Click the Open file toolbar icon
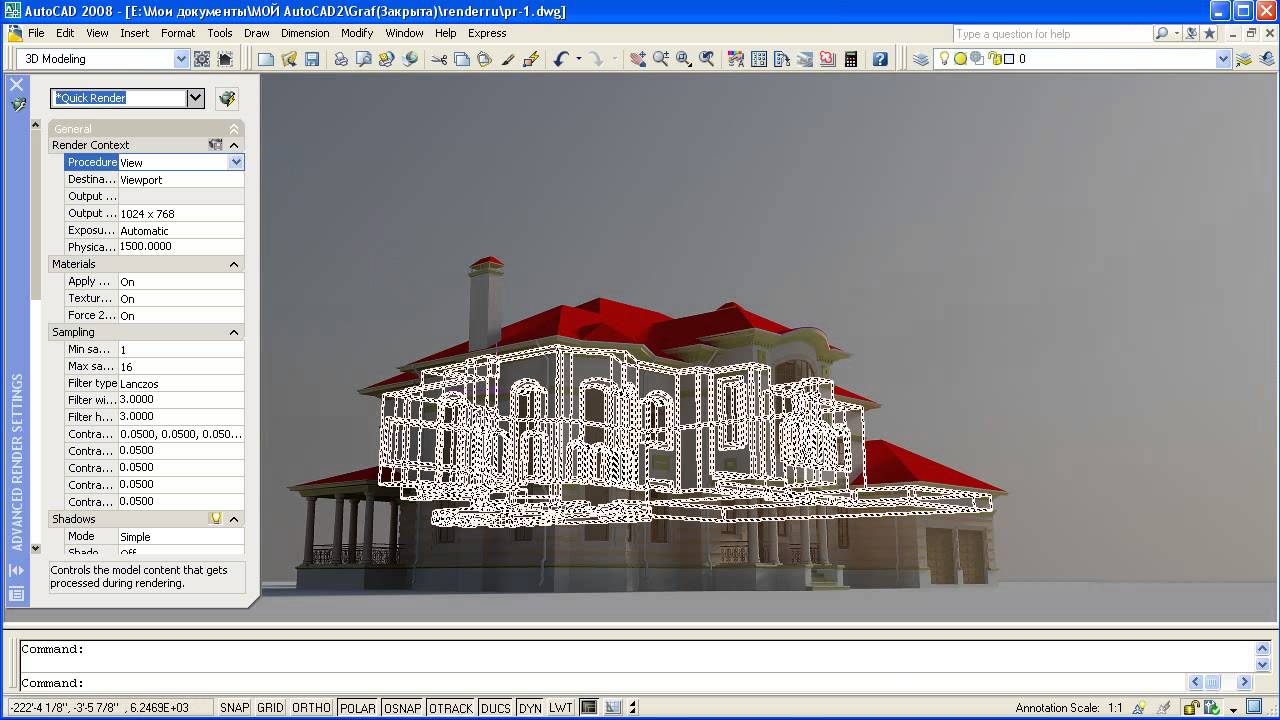Viewport: 1280px width, 720px height. point(289,59)
